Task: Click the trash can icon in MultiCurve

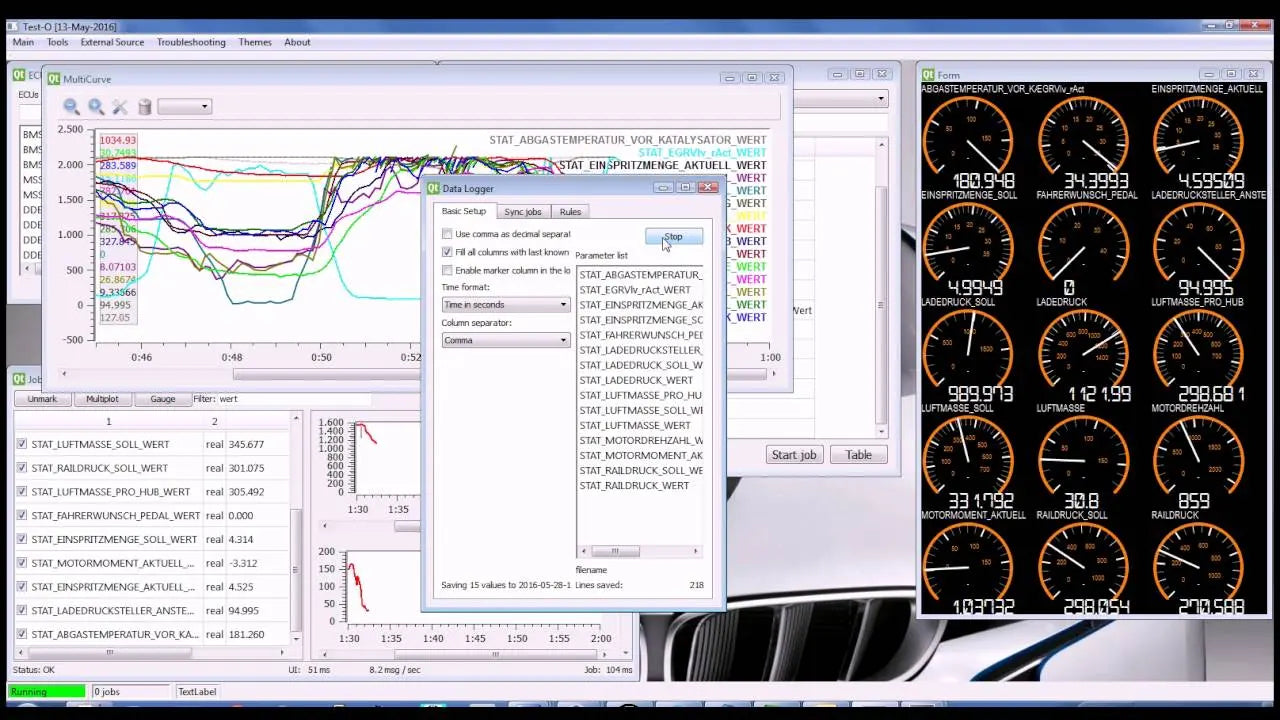Action: [144, 107]
